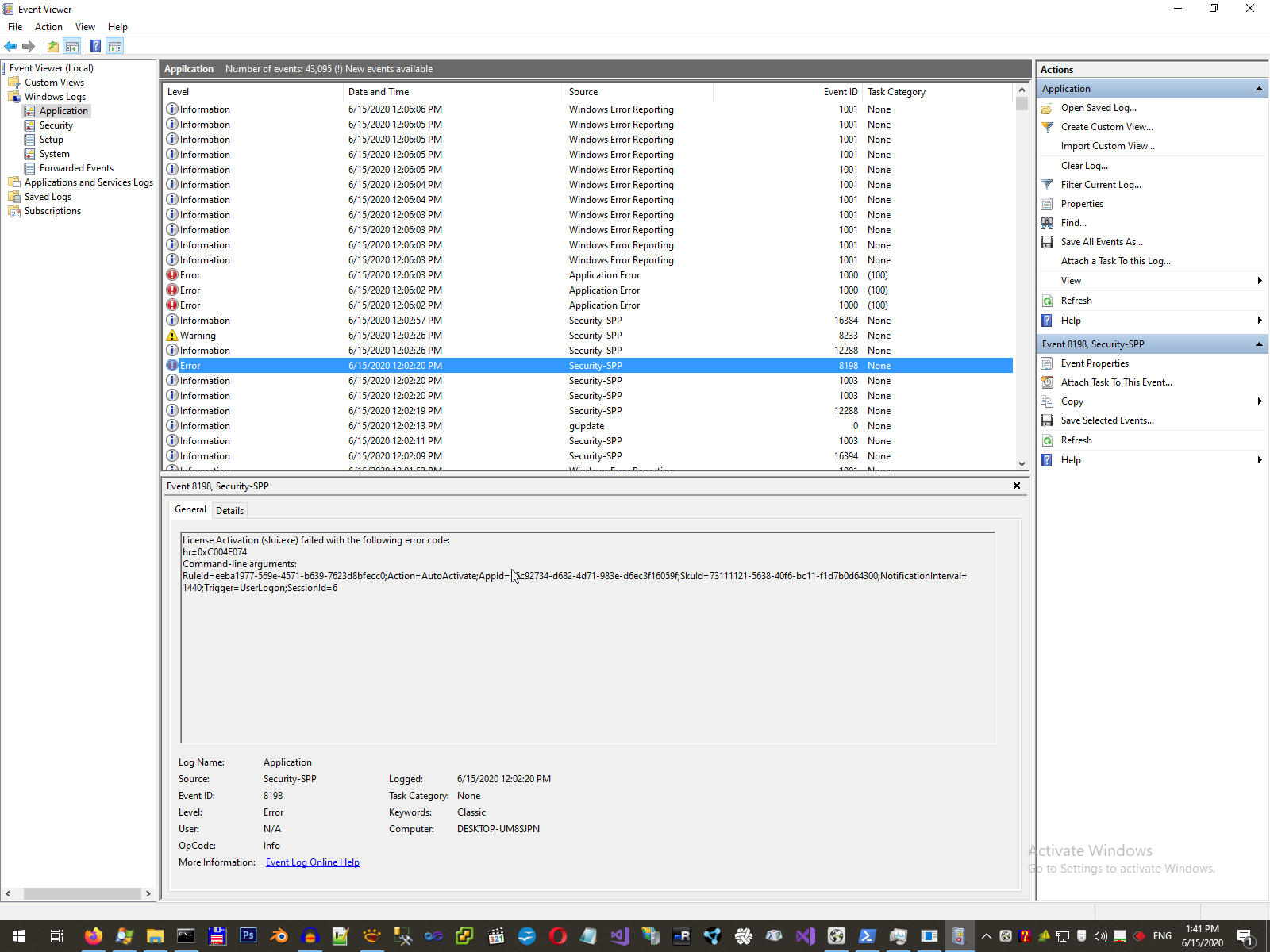Click the volume icon in system tray
The width and height of the screenshot is (1270, 952).
(1100, 936)
